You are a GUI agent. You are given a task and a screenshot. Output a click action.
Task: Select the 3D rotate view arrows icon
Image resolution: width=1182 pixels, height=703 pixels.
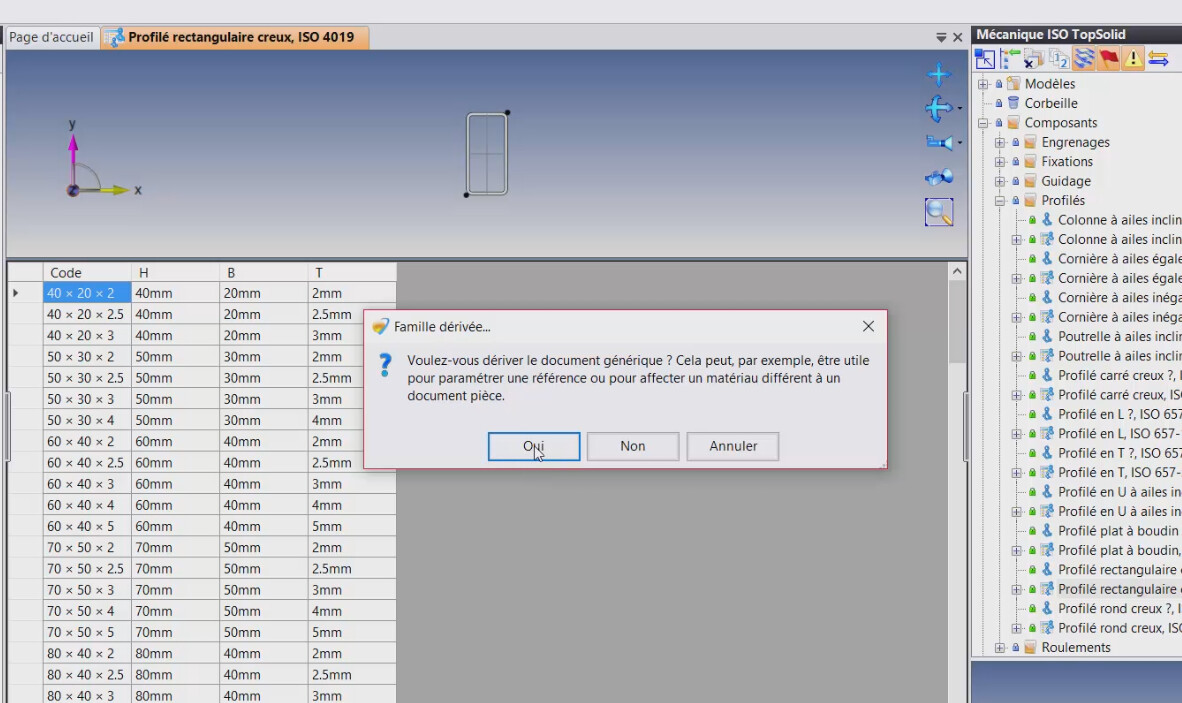(939, 109)
